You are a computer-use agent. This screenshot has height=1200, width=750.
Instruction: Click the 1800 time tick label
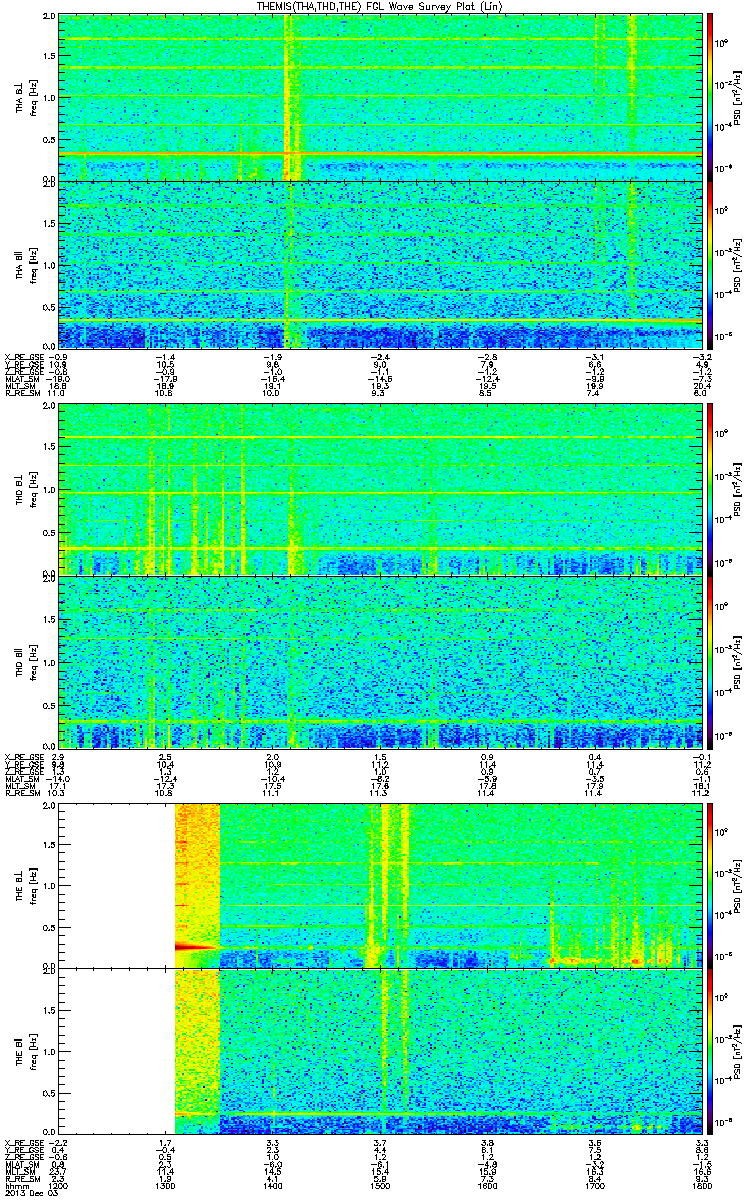point(701,1185)
